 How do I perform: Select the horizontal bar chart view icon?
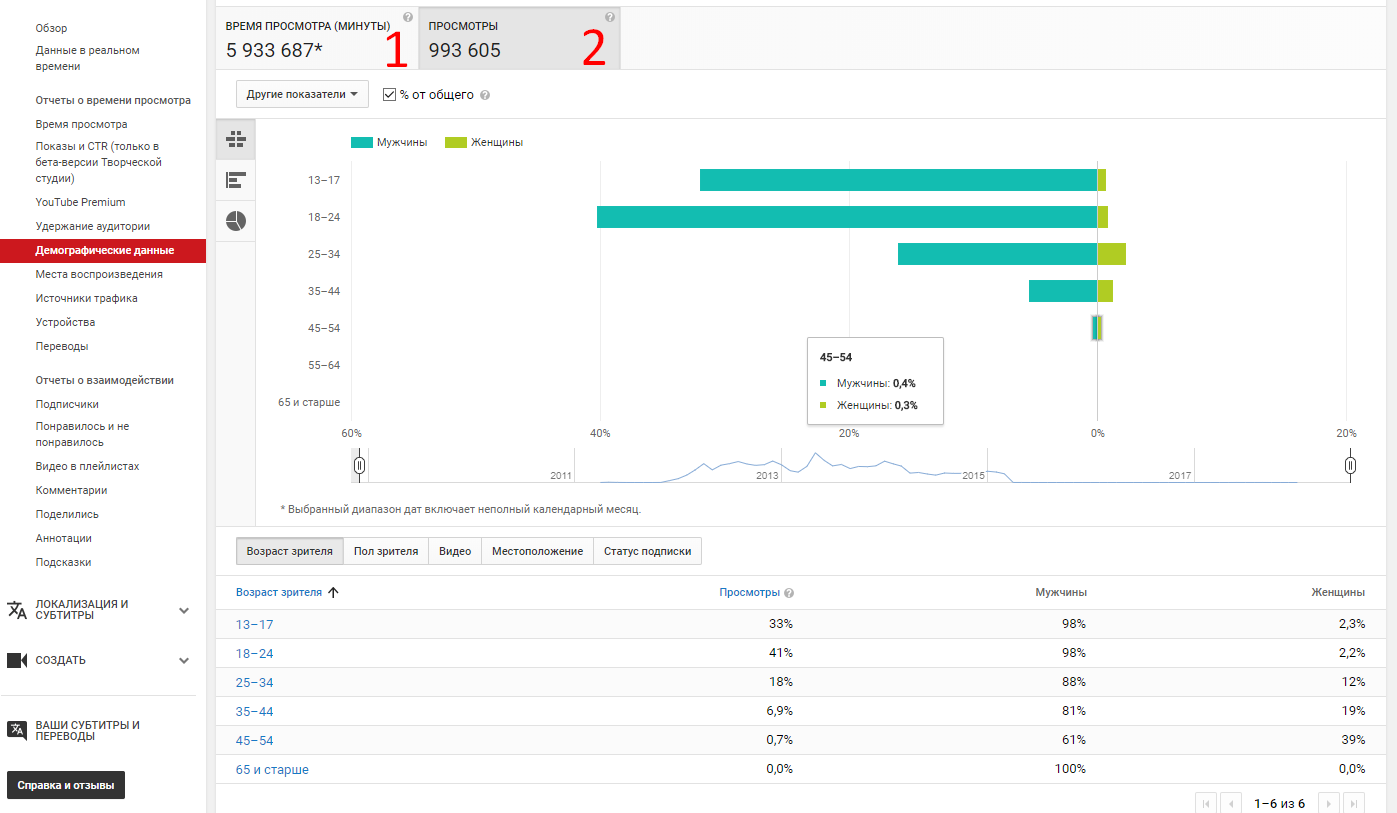(236, 180)
